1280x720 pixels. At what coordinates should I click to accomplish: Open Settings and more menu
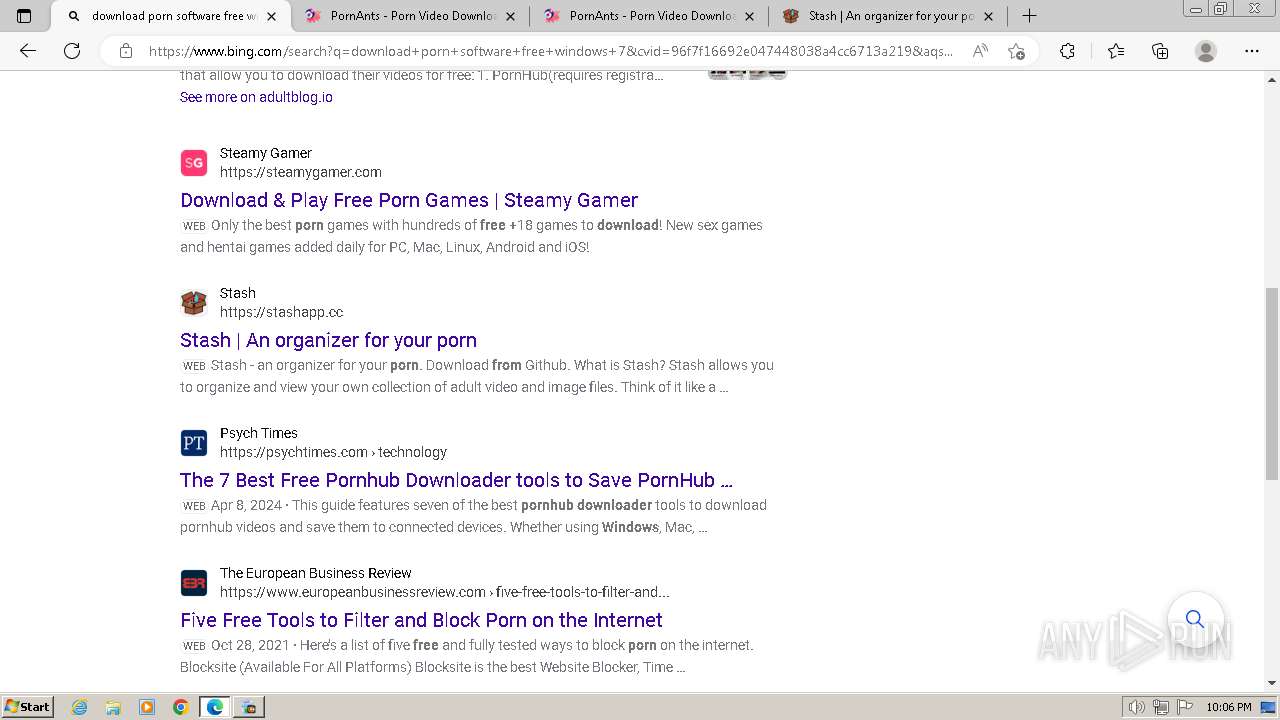[x=1251, y=51]
